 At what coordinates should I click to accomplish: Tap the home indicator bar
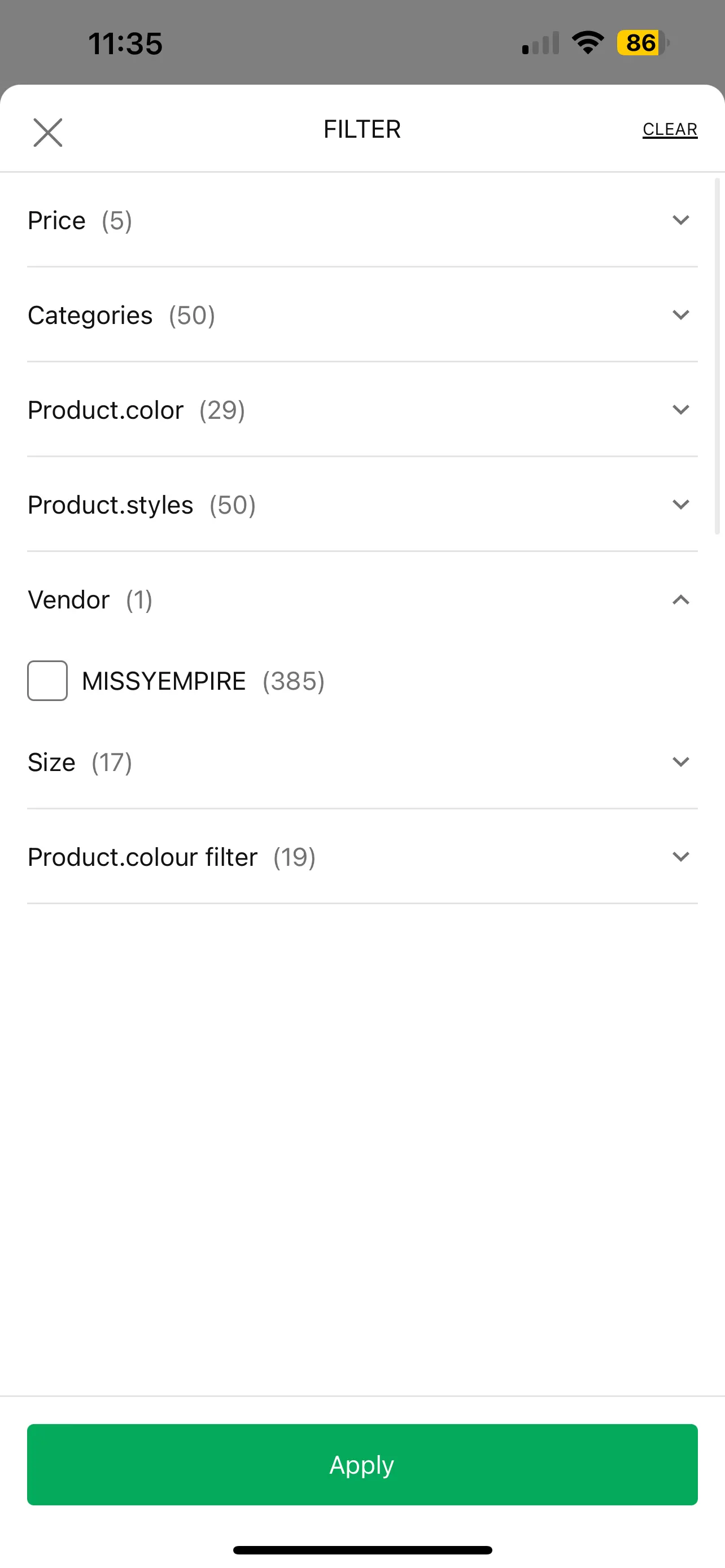click(x=362, y=1550)
